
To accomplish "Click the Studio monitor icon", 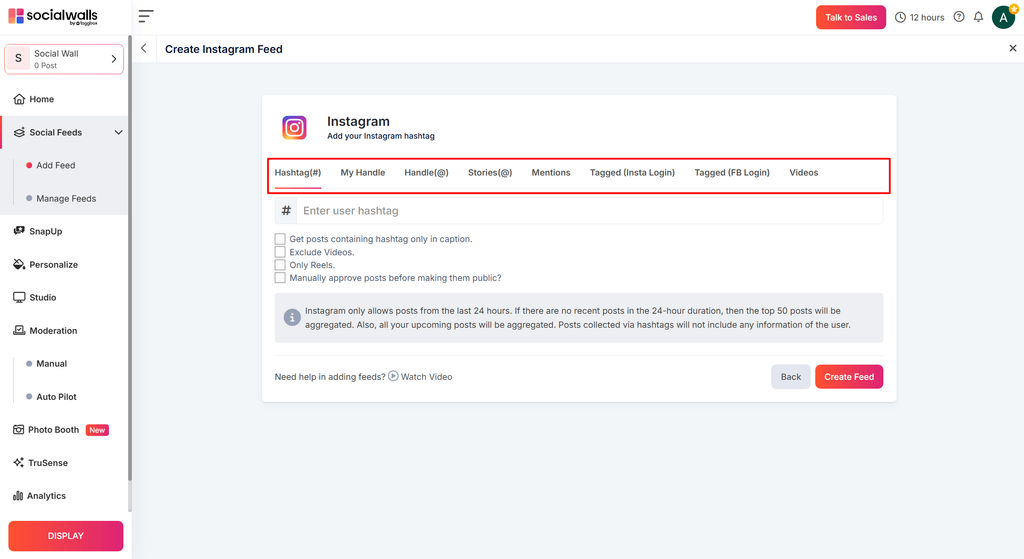I will click(19, 297).
